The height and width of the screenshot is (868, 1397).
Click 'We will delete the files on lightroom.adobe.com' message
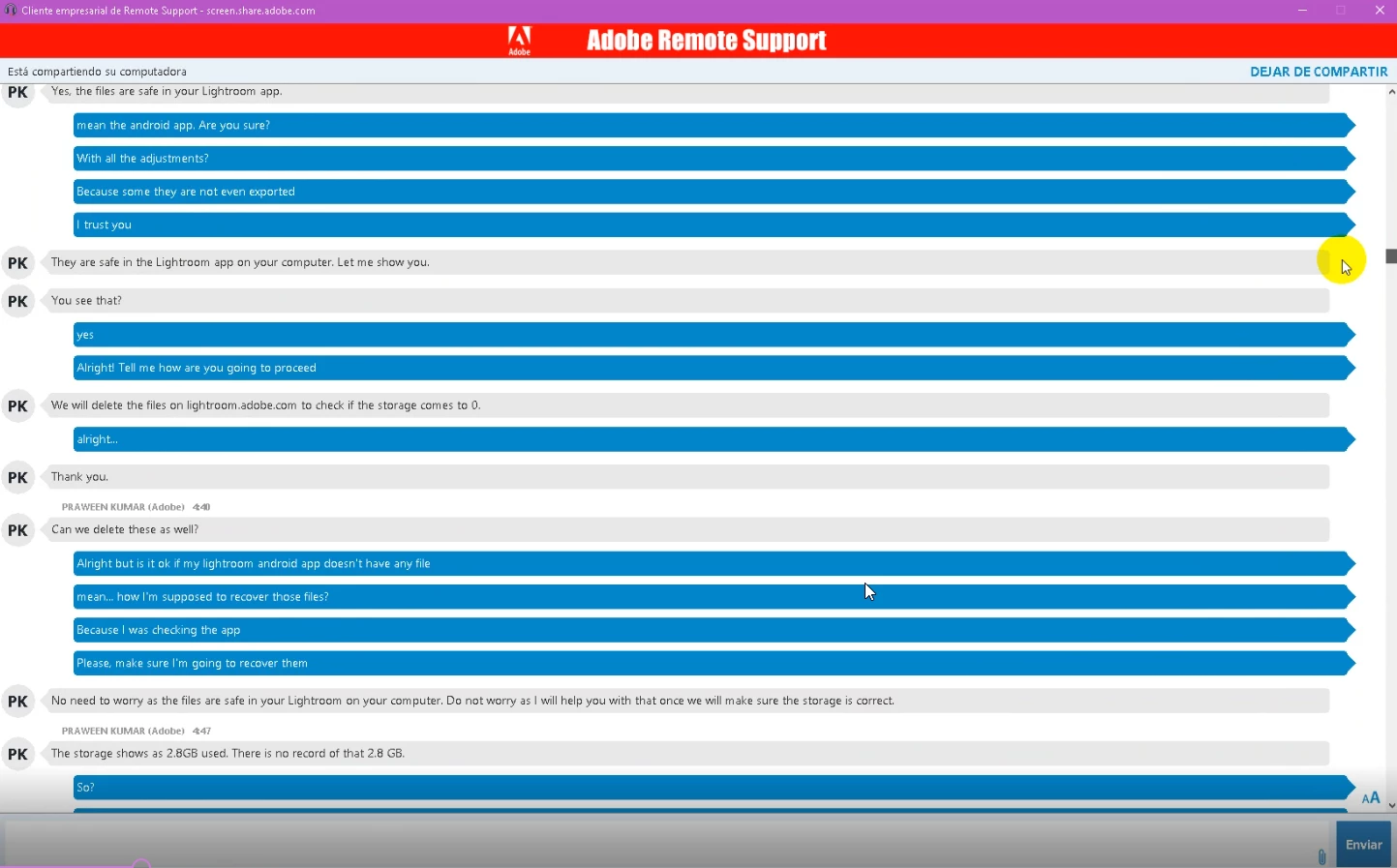click(686, 405)
